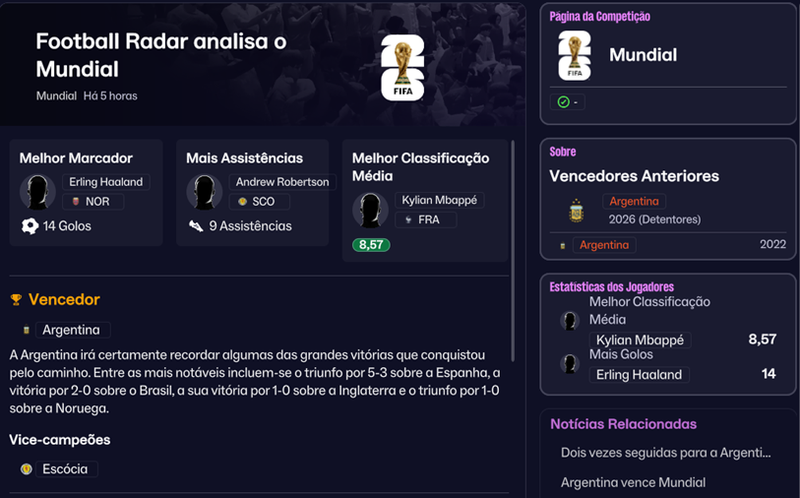Open the Escócia runner-up team link
Image resolution: width=800 pixels, height=498 pixels.
[x=65, y=469]
